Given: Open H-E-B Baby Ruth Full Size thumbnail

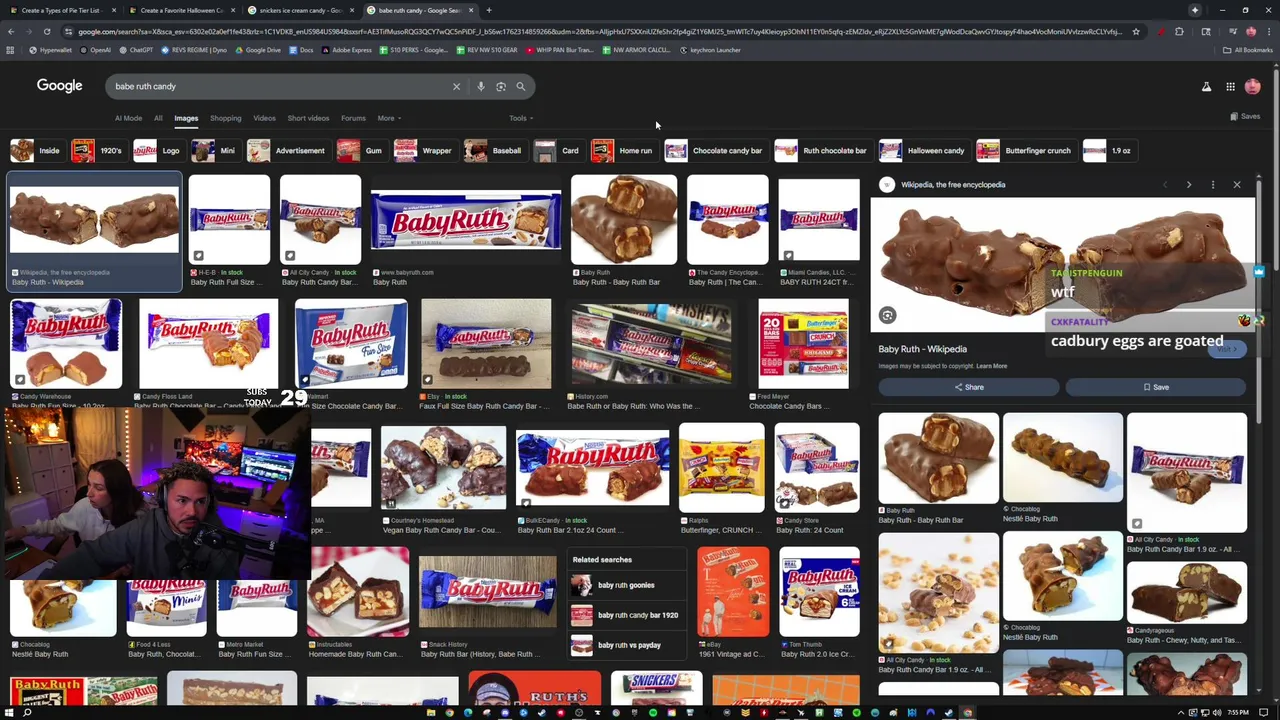Looking at the screenshot, I should pyautogui.click(x=229, y=220).
